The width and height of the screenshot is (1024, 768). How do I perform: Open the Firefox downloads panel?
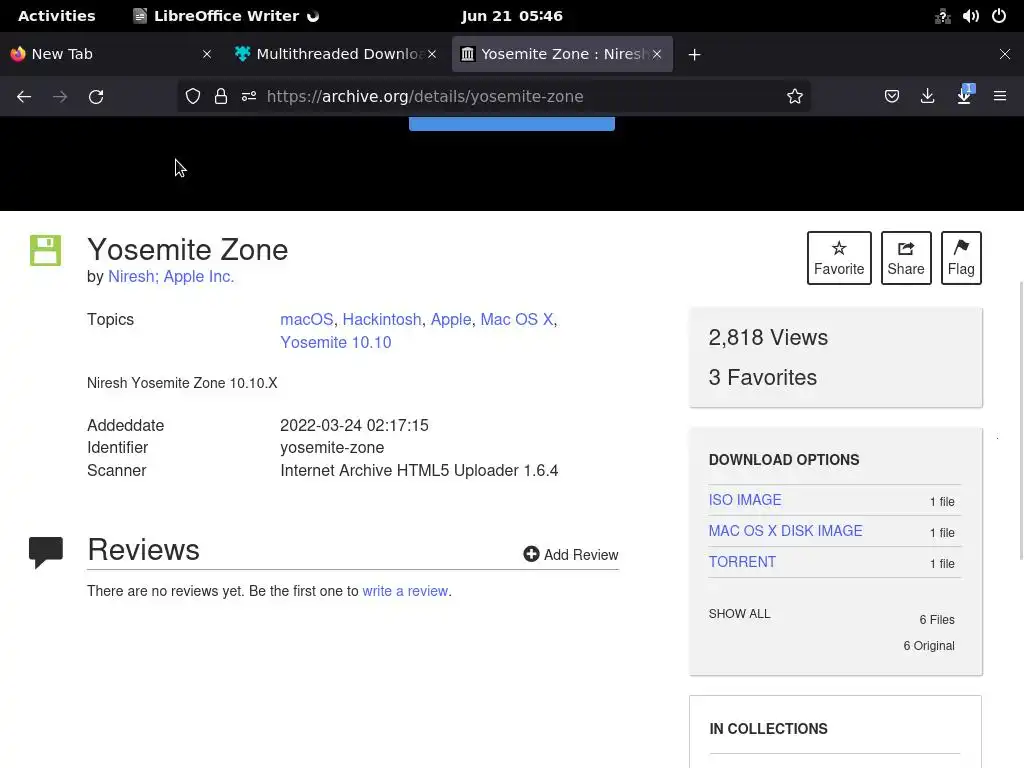[x=927, y=97]
